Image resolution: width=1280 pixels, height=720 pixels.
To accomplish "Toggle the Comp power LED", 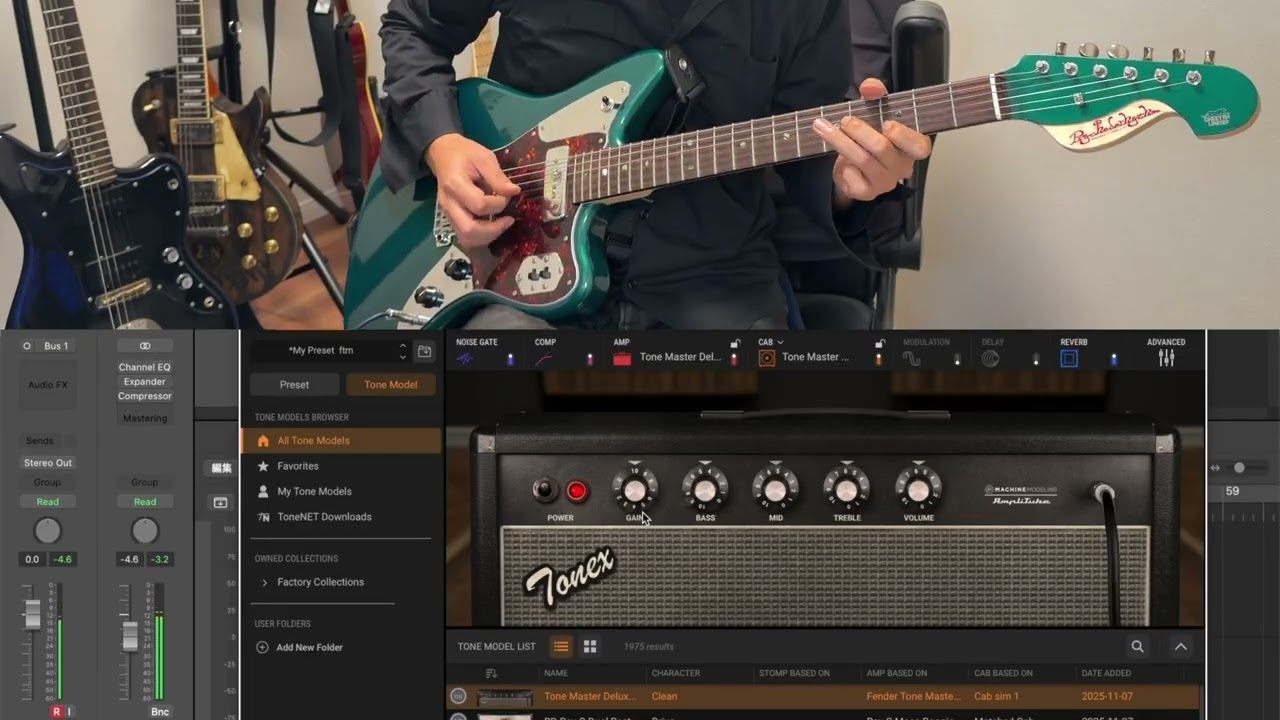I will [589, 359].
